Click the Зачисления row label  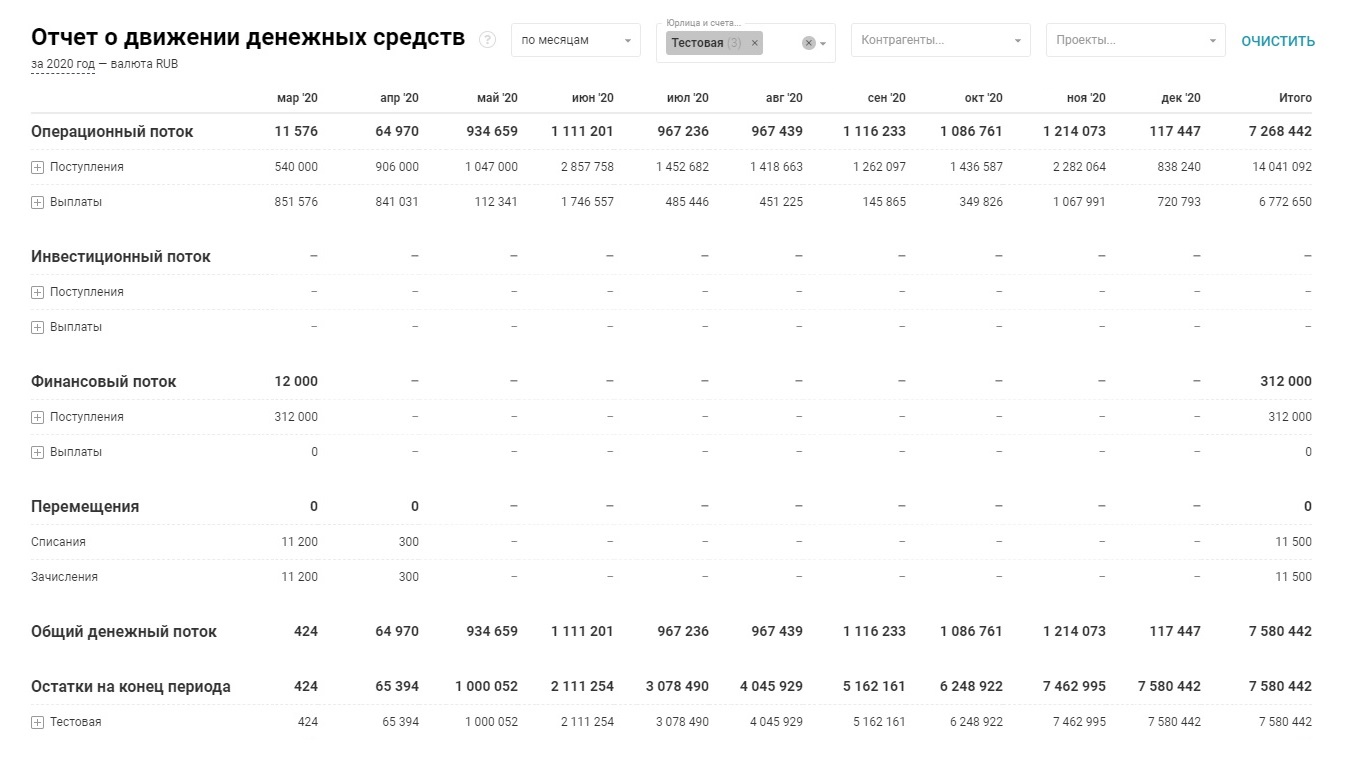coord(64,577)
